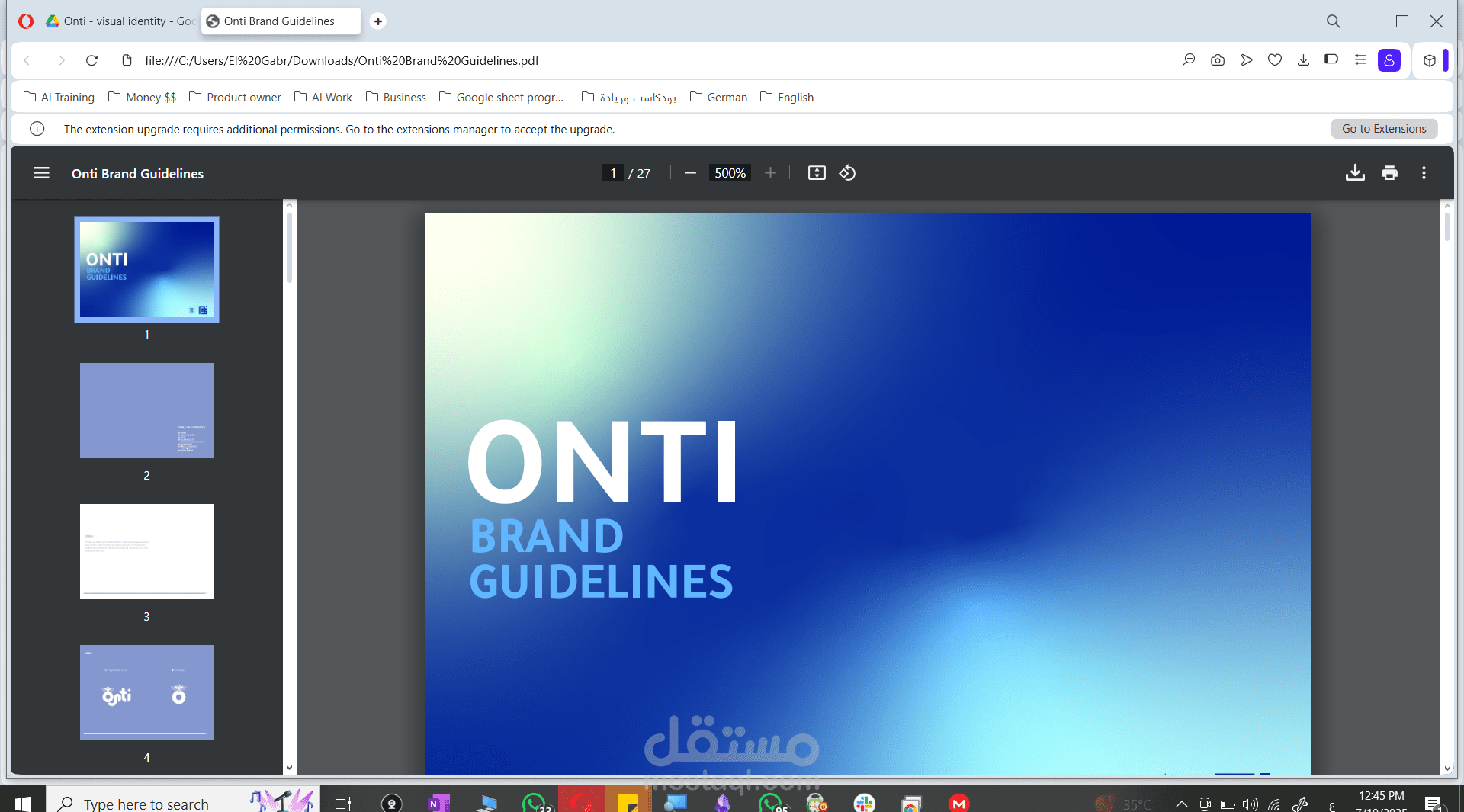Open the Google sheet progr... bookmarks folder
This screenshot has height=812, width=1464.
click(502, 97)
